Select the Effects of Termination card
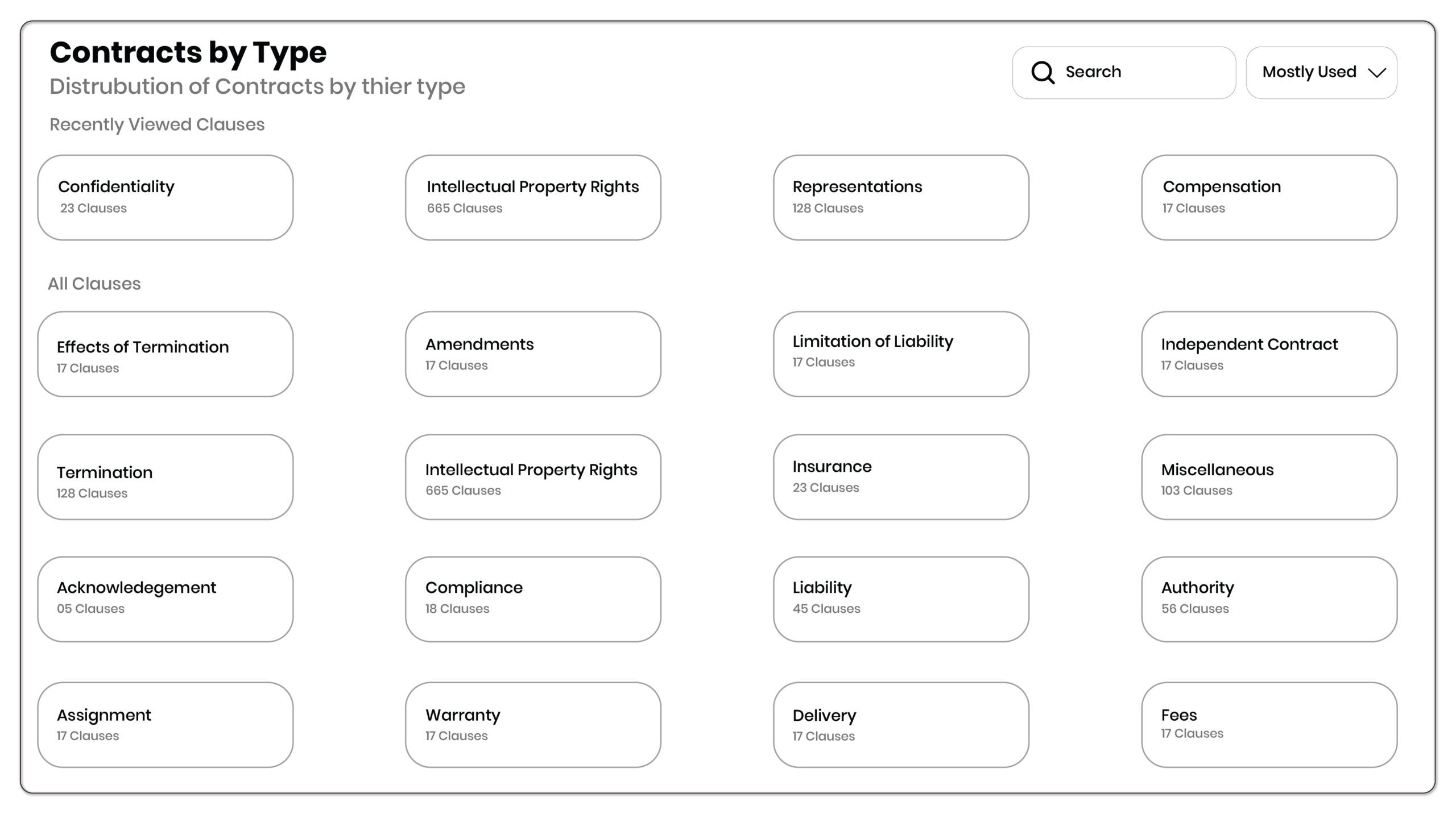The image size is (1456, 814). 166,354
